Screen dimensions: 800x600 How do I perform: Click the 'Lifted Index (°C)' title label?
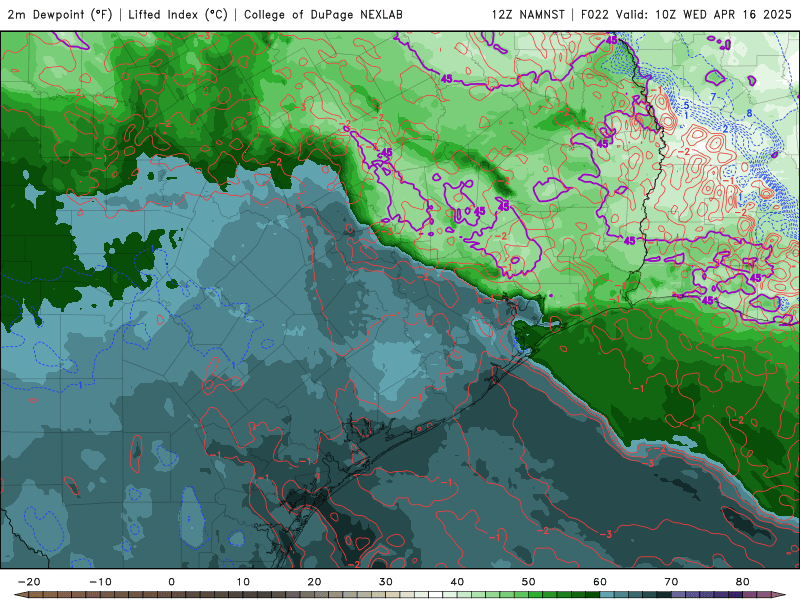click(178, 14)
